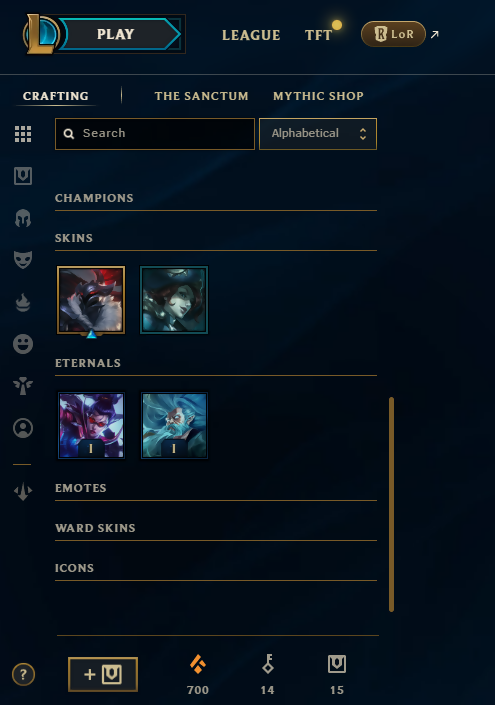Select the Zilean eternals thumbnail
The height and width of the screenshot is (705, 495).
pos(174,425)
